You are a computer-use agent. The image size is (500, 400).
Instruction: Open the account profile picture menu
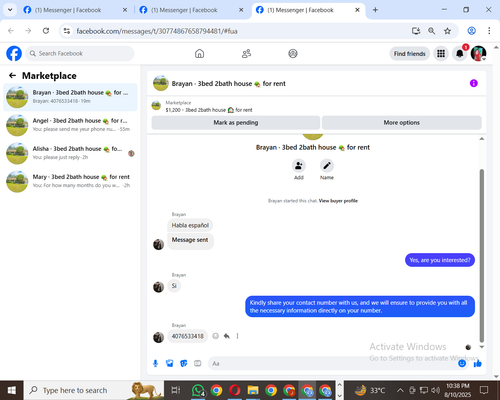478,53
